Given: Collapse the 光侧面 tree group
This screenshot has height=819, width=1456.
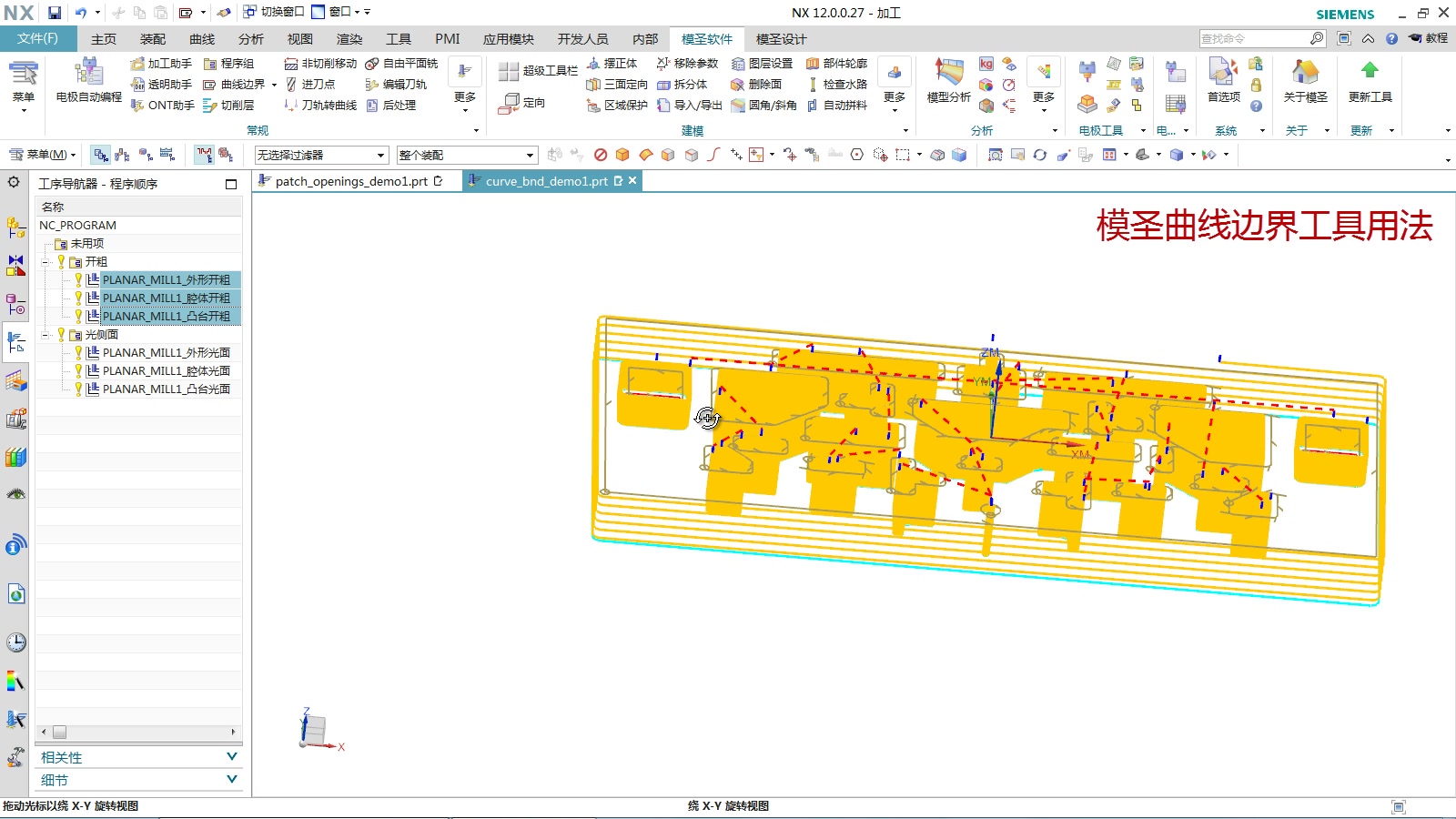Looking at the screenshot, I should [45, 335].
